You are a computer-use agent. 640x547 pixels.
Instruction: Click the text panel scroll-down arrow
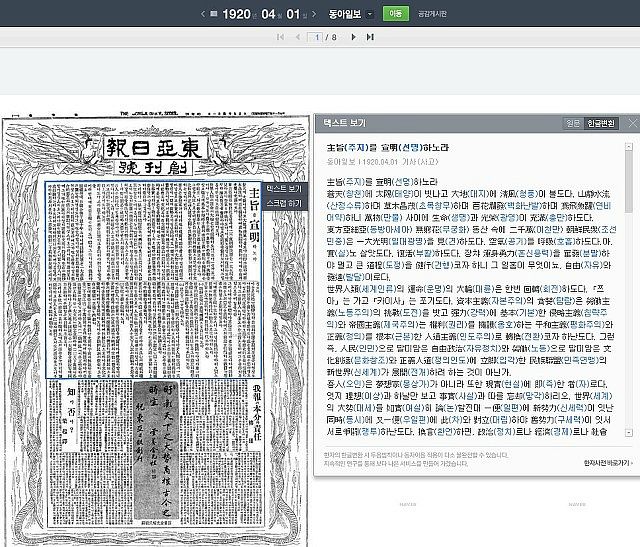click(629, 432)
